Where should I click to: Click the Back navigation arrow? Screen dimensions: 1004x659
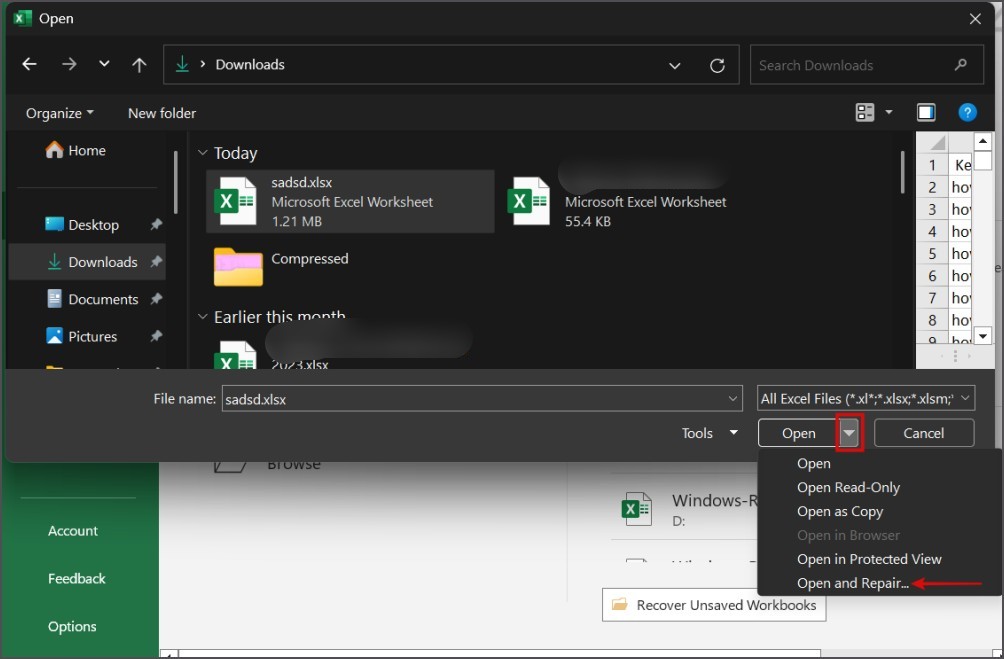coord(29,64)
